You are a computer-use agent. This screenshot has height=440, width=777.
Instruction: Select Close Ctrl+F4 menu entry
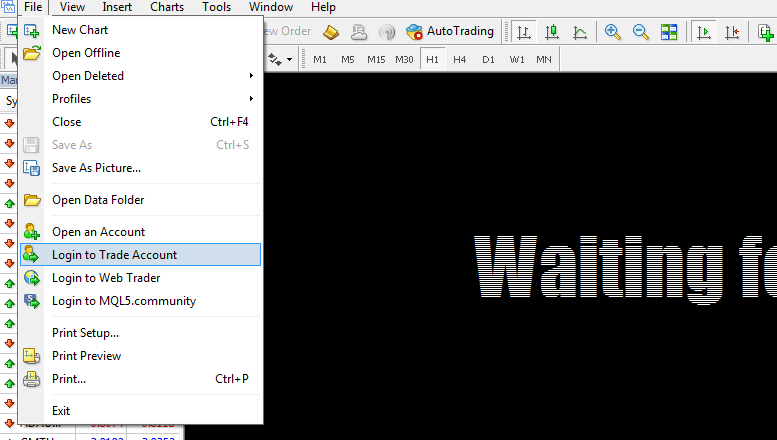click(x=140, y=122)
